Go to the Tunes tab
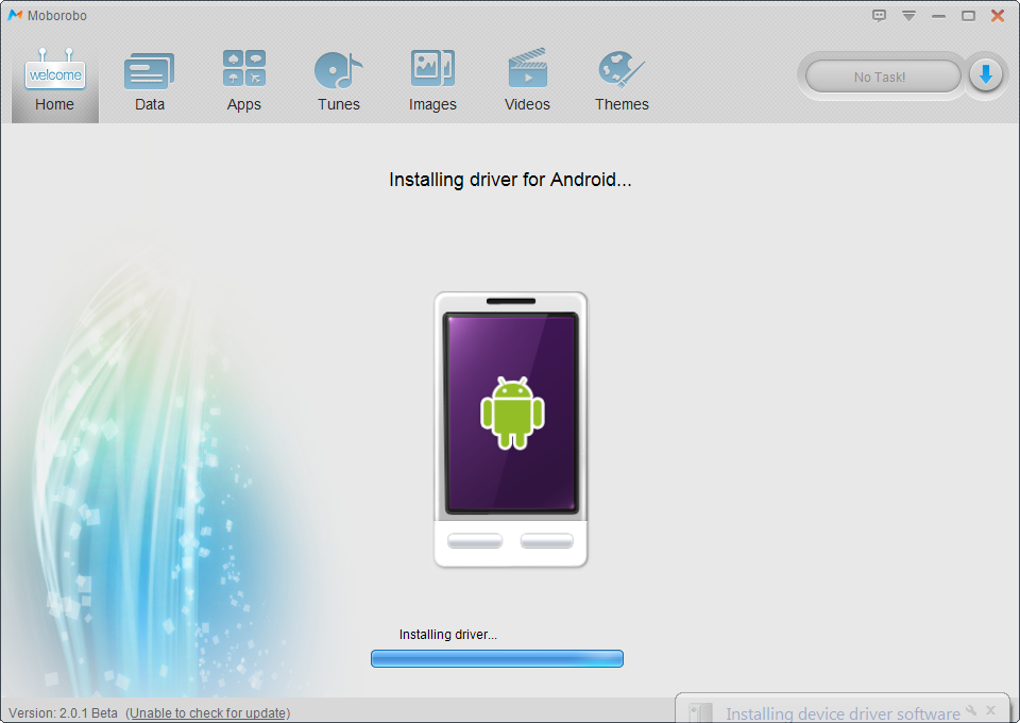The image size is (1020, 723). (338, 81)
